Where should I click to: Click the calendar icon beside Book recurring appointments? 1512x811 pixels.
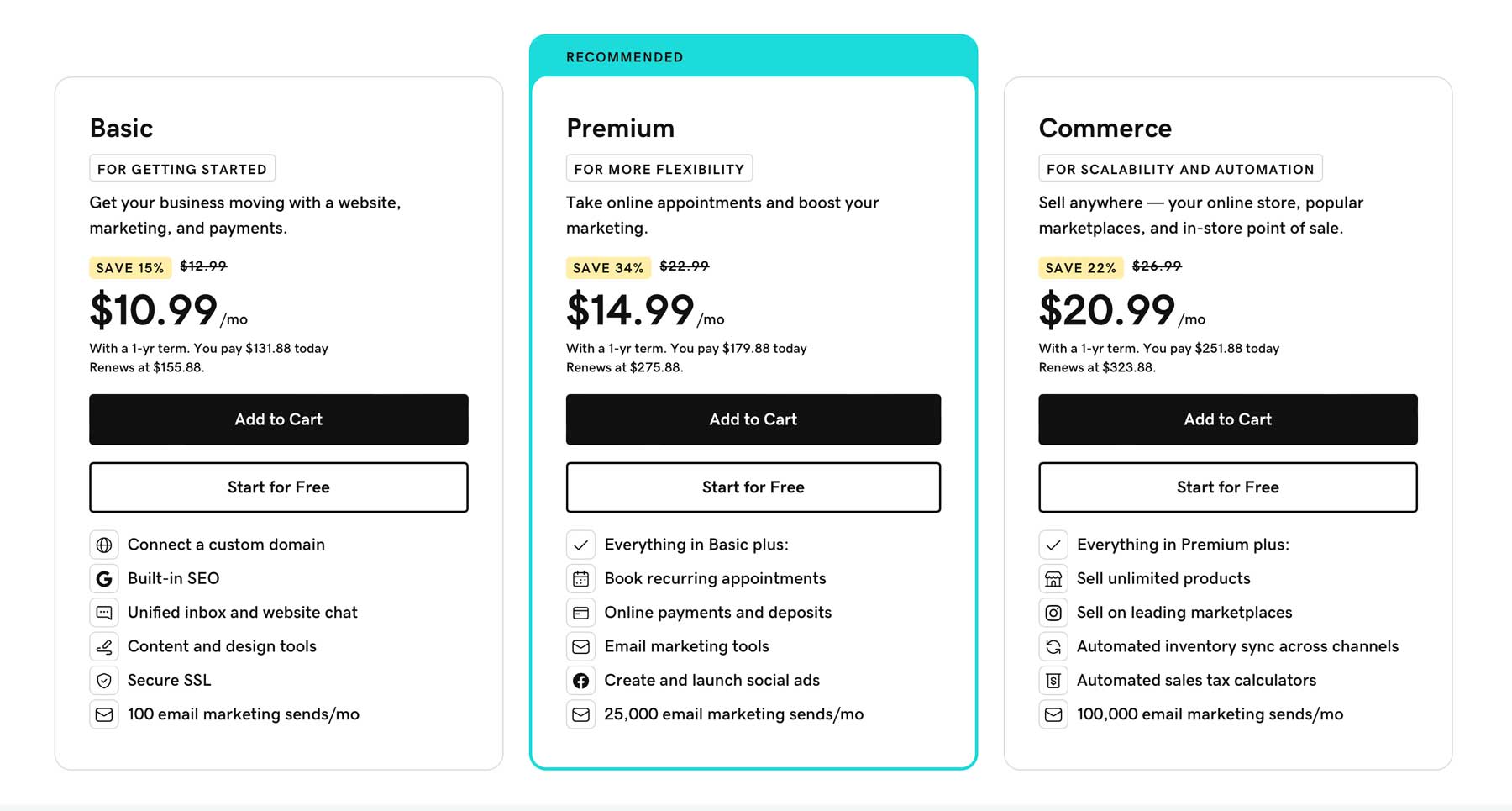click(x=580, y=578)
